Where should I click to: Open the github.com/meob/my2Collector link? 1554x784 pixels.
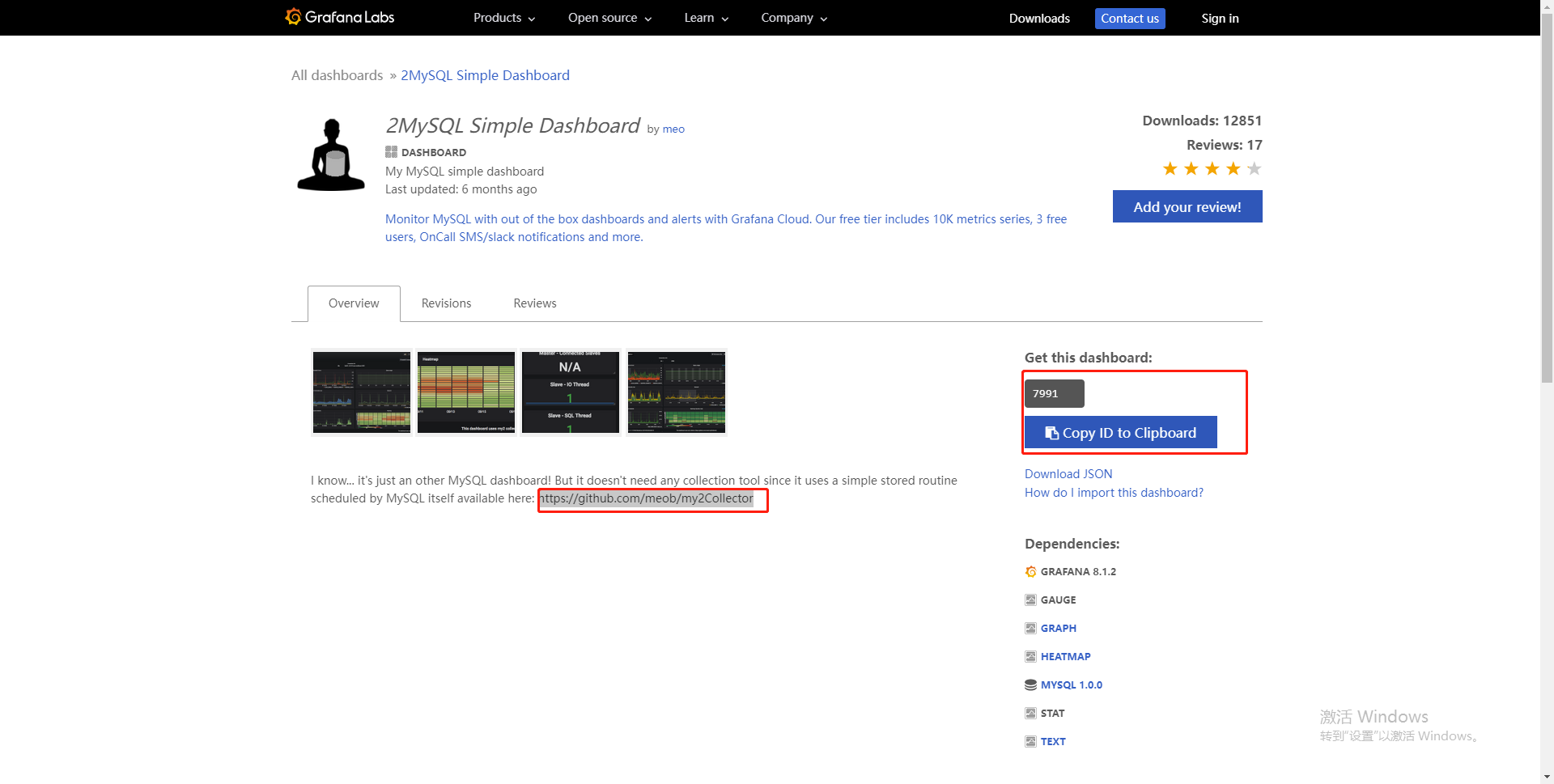coord(646,498)
